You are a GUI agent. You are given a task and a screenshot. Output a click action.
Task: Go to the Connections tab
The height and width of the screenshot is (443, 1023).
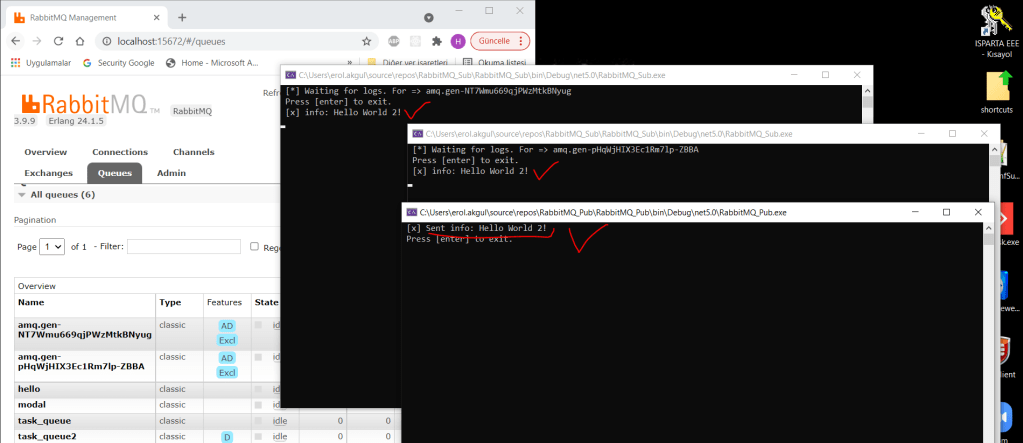[120, 152]
